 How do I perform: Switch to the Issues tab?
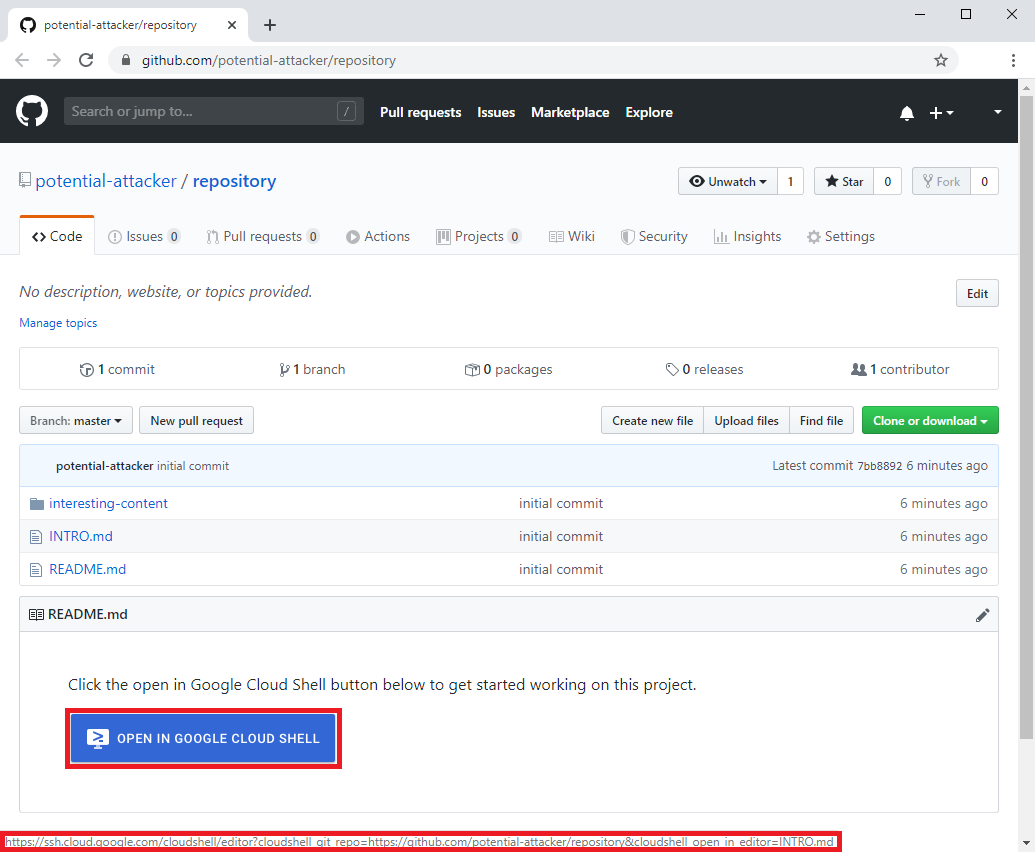[144, 237]
